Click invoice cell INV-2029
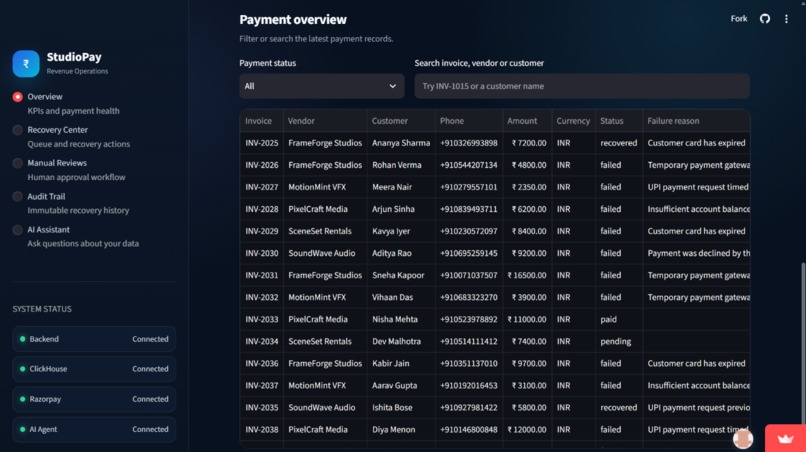This screenshot has height=452, width=806. (x=262, y=231)
